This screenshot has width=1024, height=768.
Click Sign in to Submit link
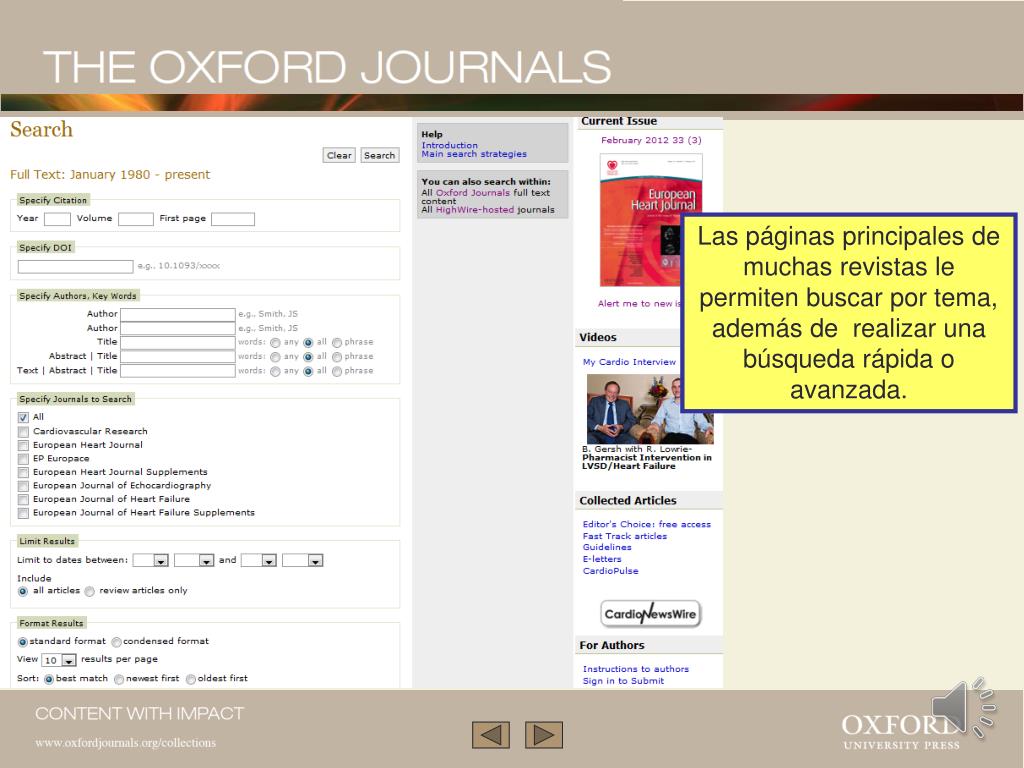coord(623,680)
